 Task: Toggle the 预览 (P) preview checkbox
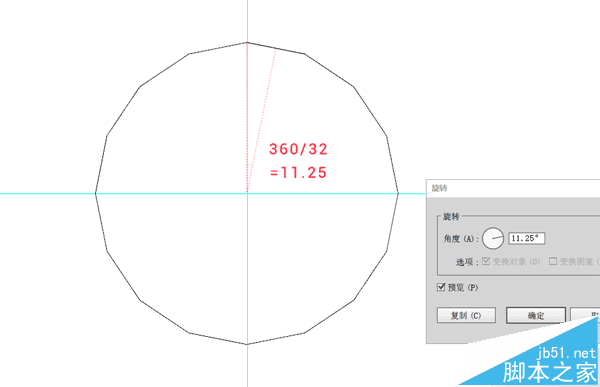(x=441, y=287)
